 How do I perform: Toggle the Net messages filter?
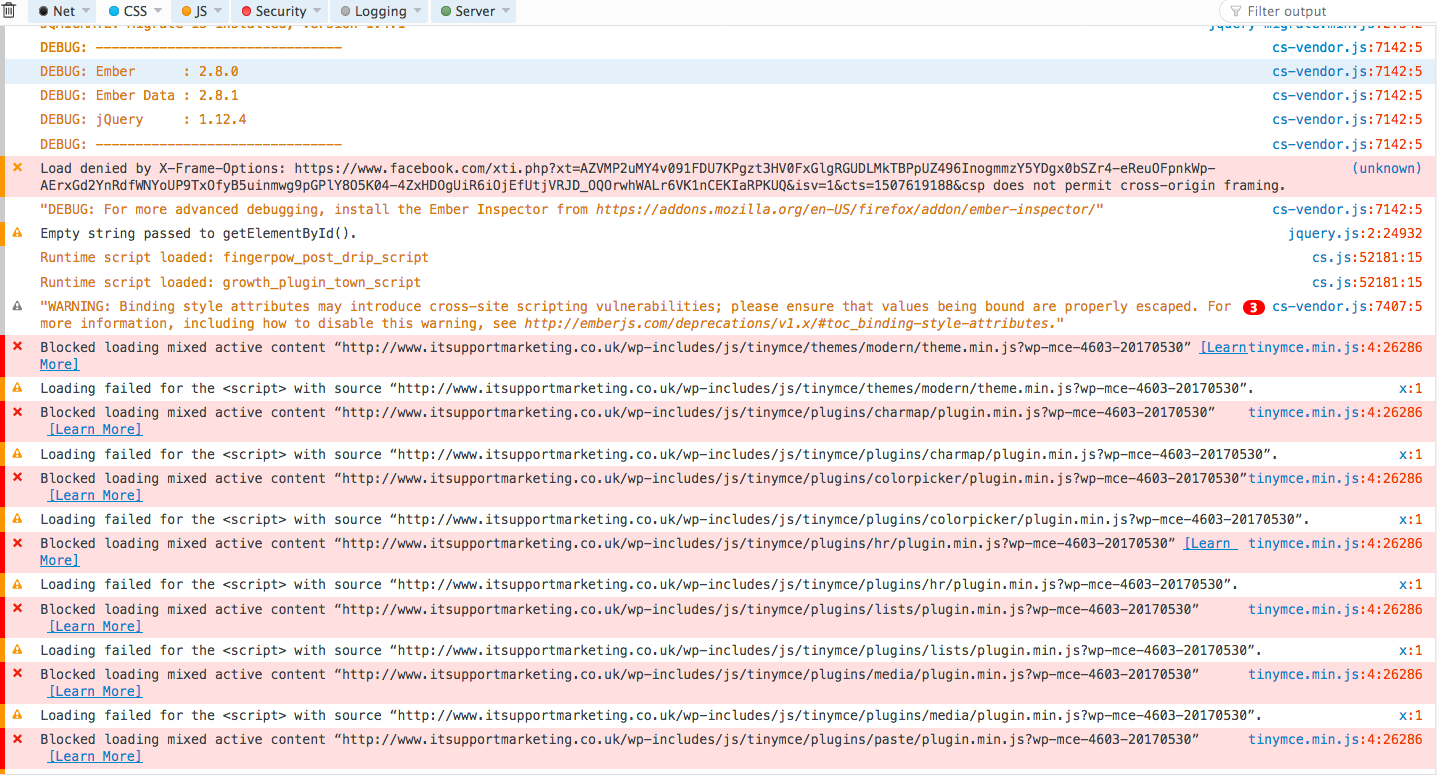click(56, 11)
